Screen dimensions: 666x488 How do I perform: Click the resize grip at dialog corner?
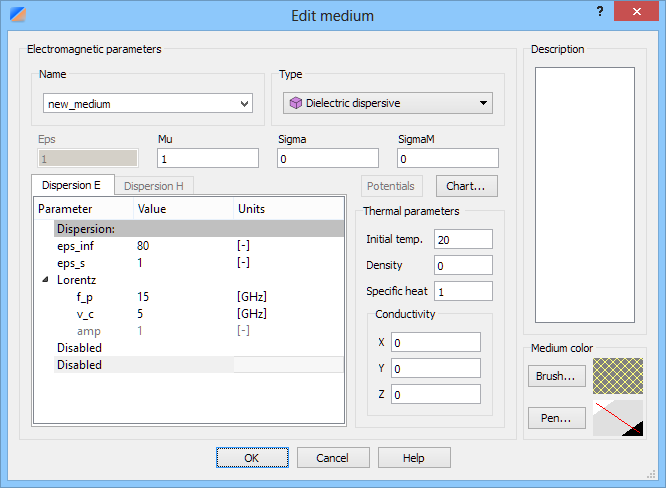tap(651, 474)
